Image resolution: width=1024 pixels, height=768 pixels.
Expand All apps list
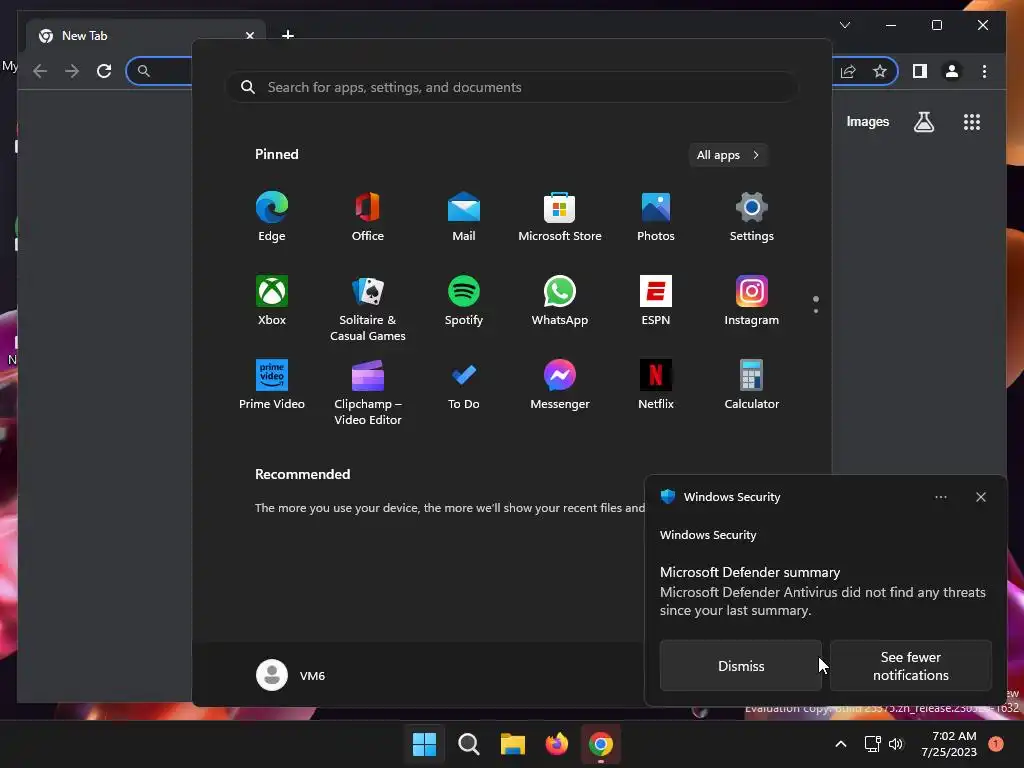[x=728, y=155]
